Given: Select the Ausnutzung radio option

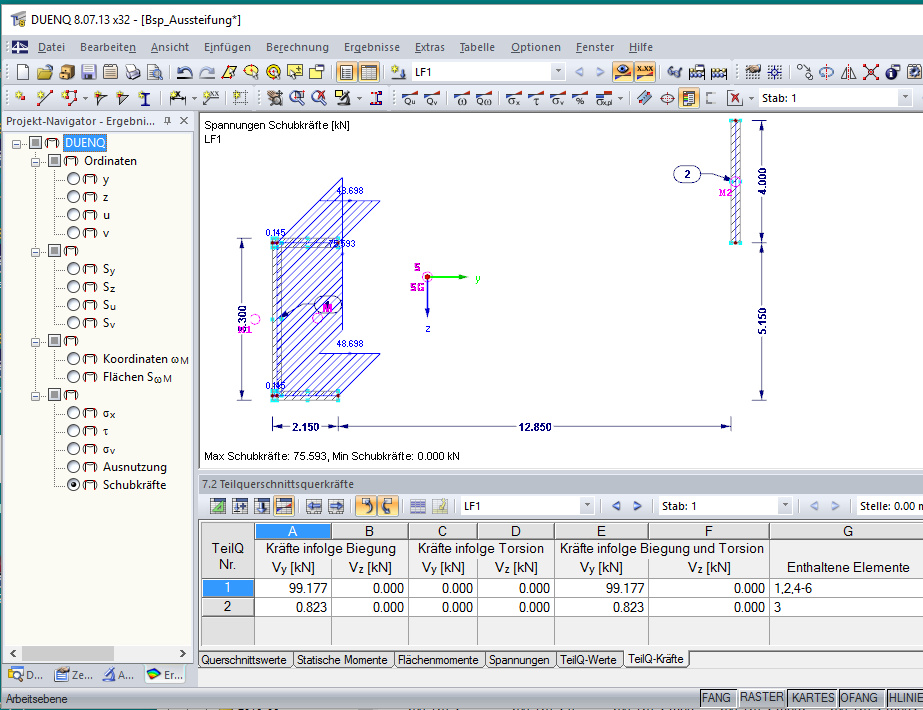Looking at the screenshot, I should pos(73,467).
